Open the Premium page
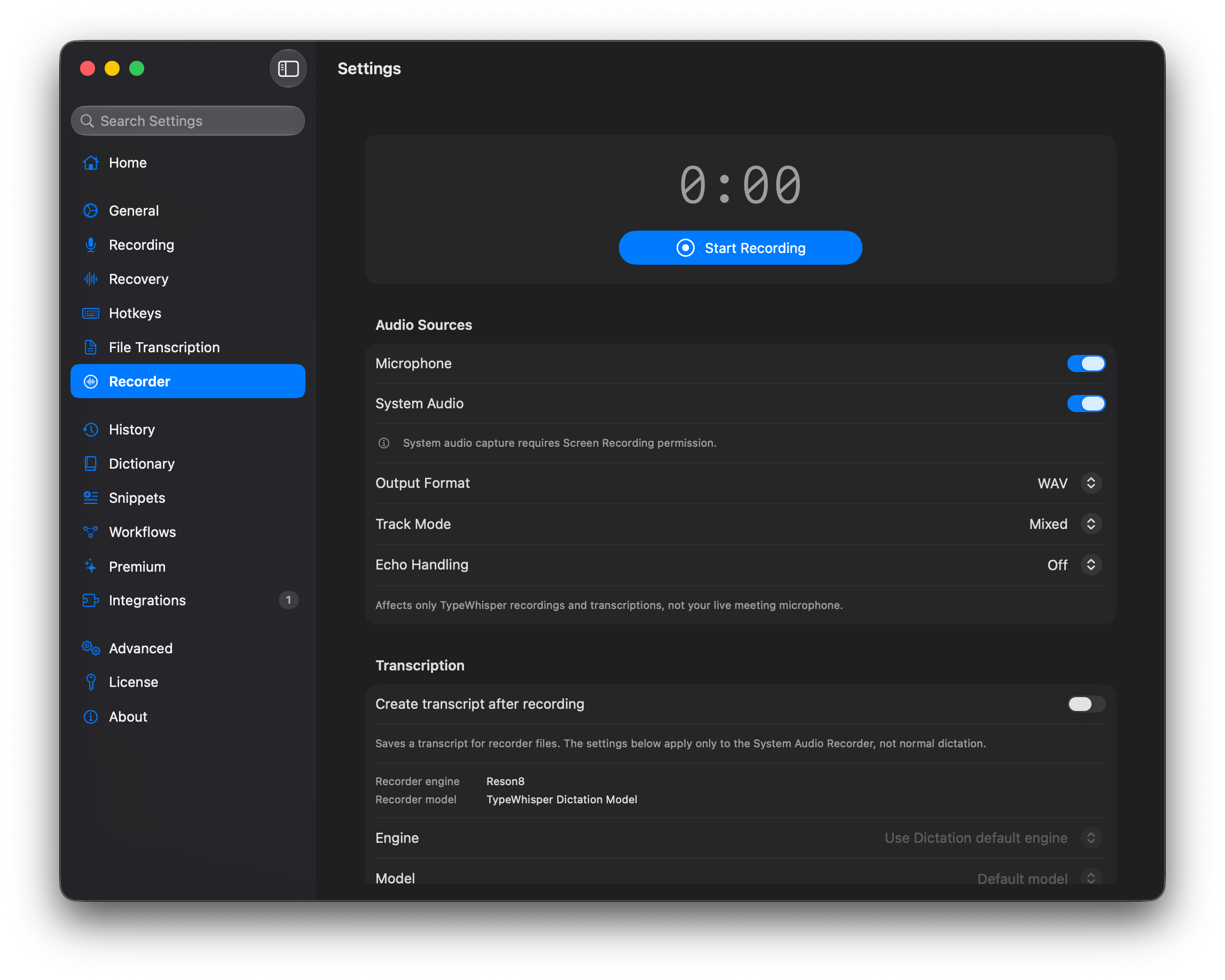The height and width of the screenshot is (980, 1225). point(187,566)
